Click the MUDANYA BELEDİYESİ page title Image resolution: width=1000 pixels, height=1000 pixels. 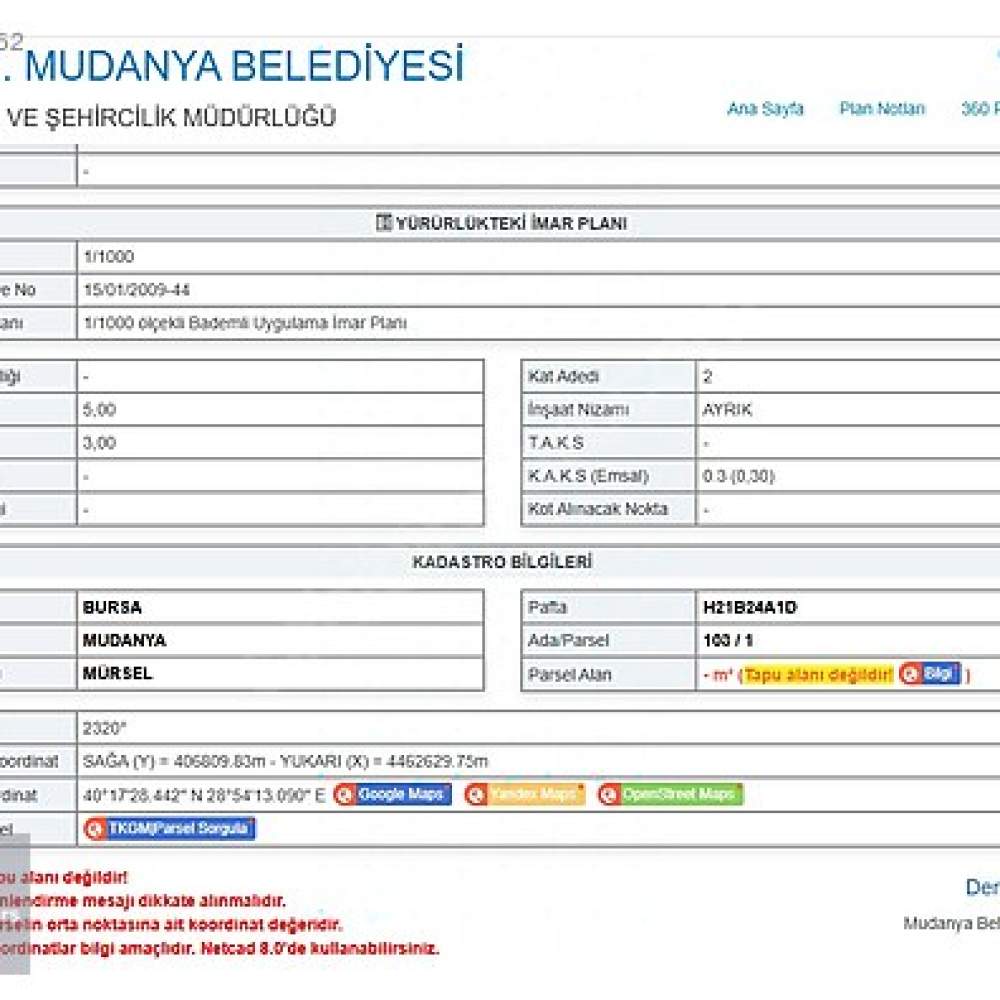[244, 66]
